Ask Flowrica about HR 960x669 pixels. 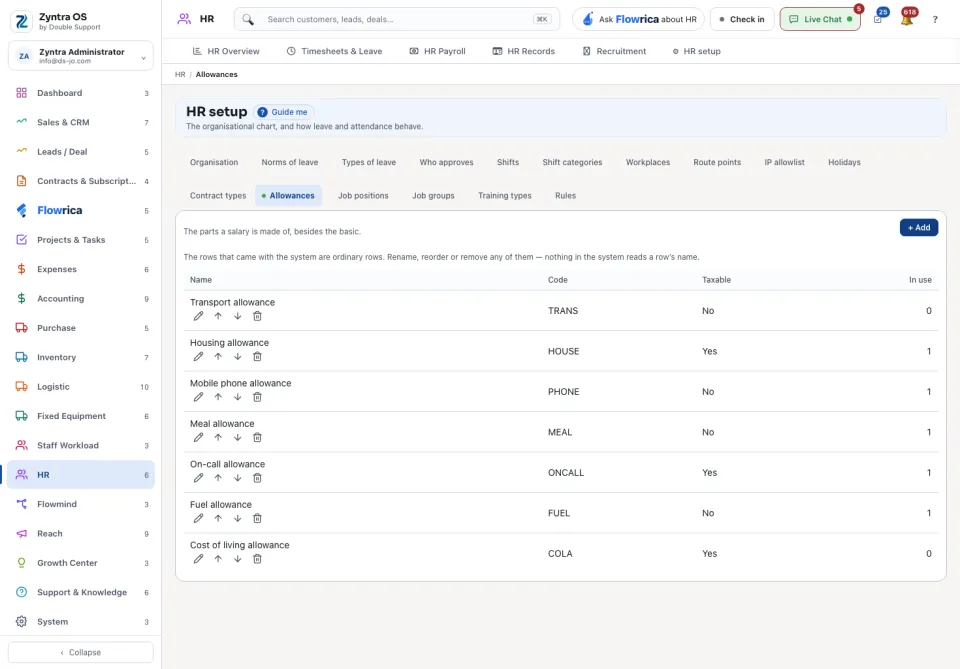(x=639, y=19)
